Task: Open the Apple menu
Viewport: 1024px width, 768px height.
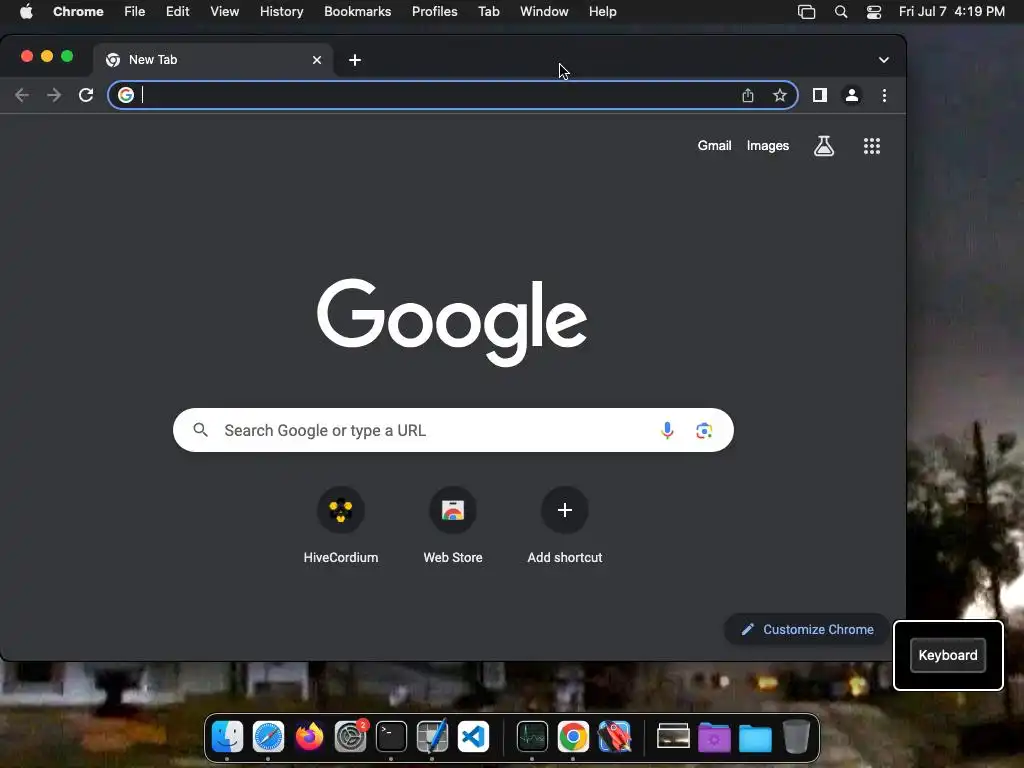Action: tap(26, 12)
